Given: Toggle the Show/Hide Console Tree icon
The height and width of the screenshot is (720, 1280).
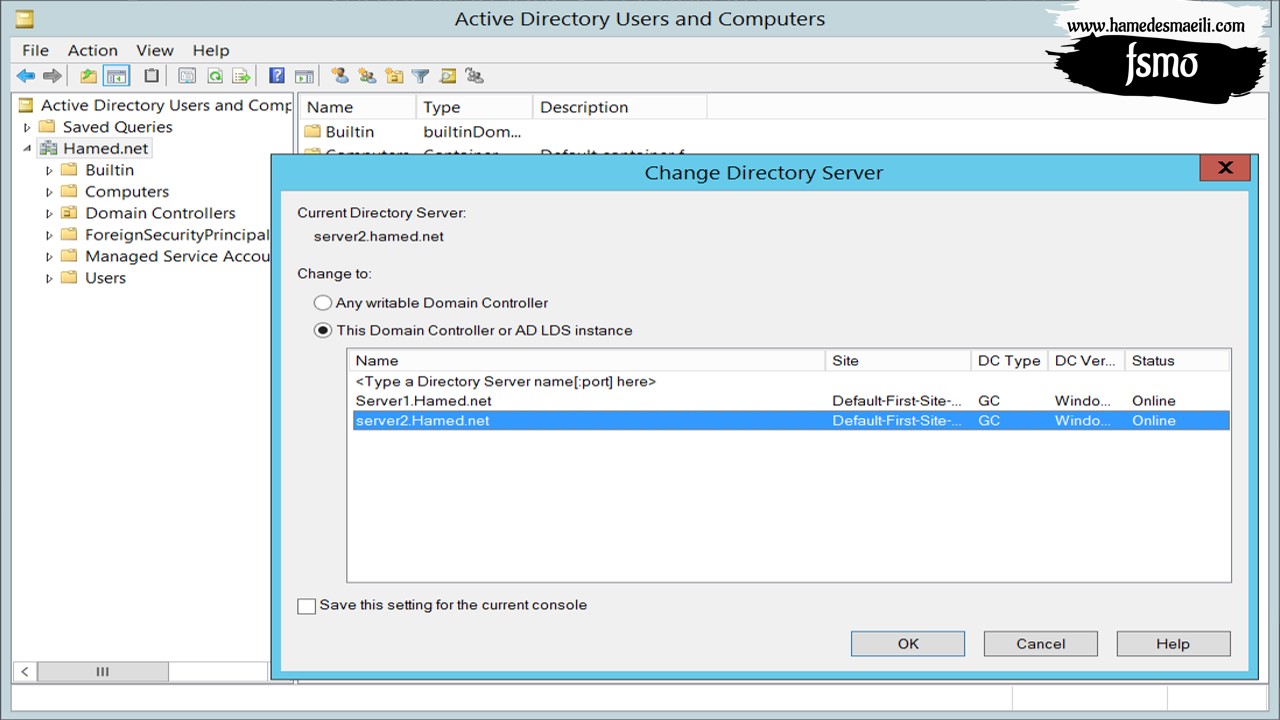Looking at the screenshot, I should tap(117, 76).
